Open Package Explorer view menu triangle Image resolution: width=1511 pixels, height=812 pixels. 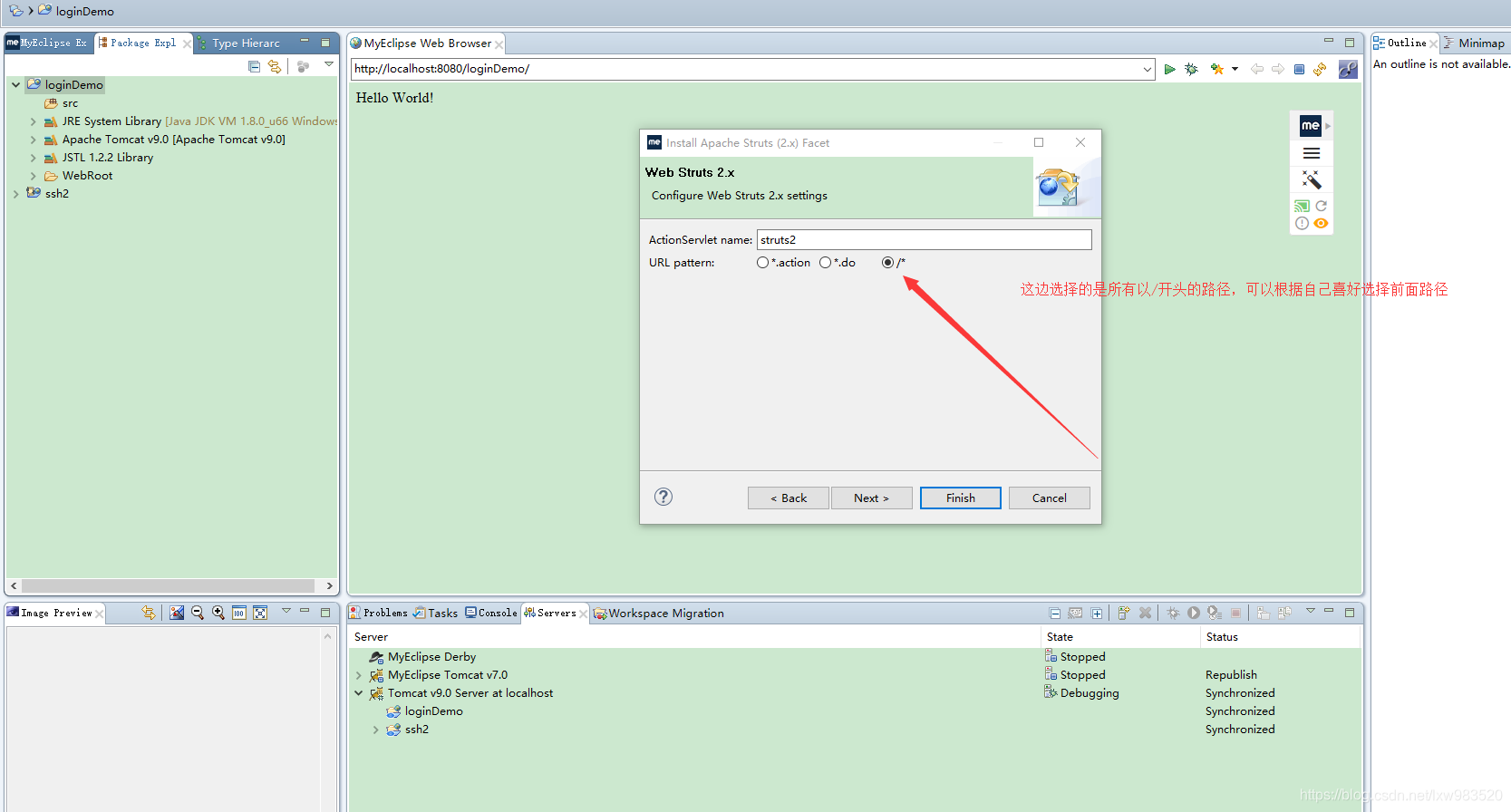click(329, 65)
